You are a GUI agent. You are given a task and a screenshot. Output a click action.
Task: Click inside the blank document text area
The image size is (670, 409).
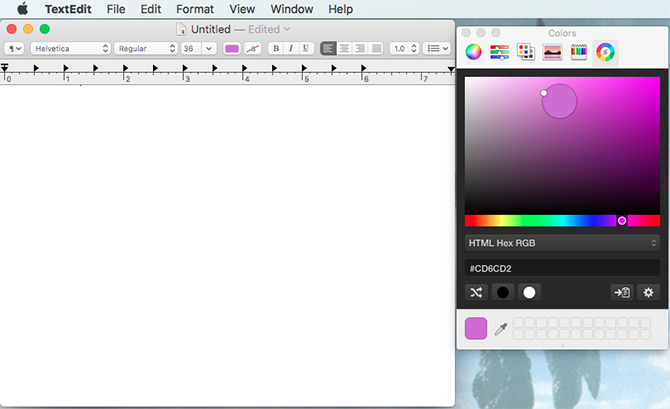[x=227, y=245]
